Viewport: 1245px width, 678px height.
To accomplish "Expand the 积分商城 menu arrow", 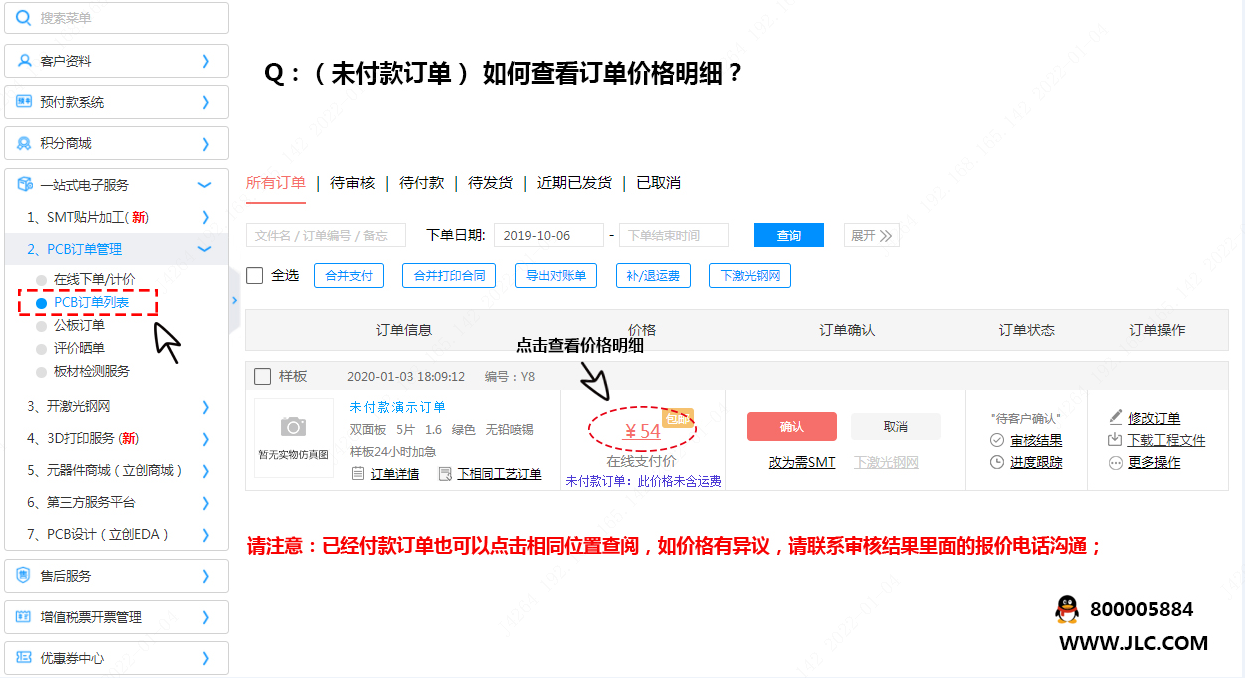I will (205, 144).
